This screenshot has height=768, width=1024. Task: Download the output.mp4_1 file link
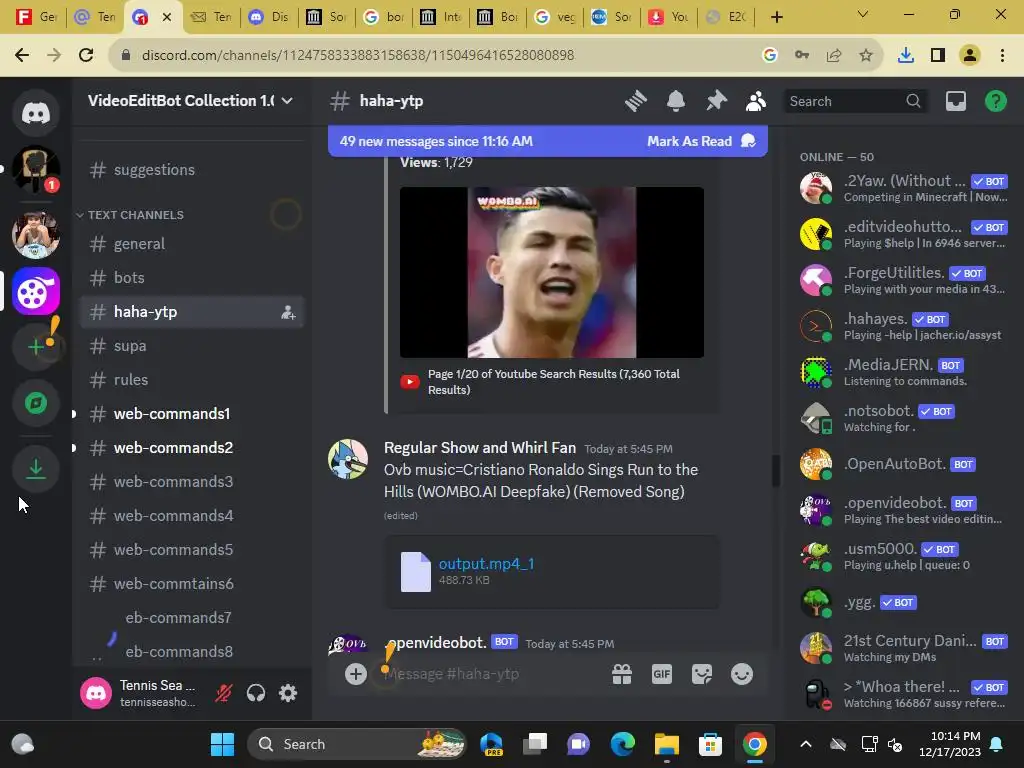click(487, 564)
